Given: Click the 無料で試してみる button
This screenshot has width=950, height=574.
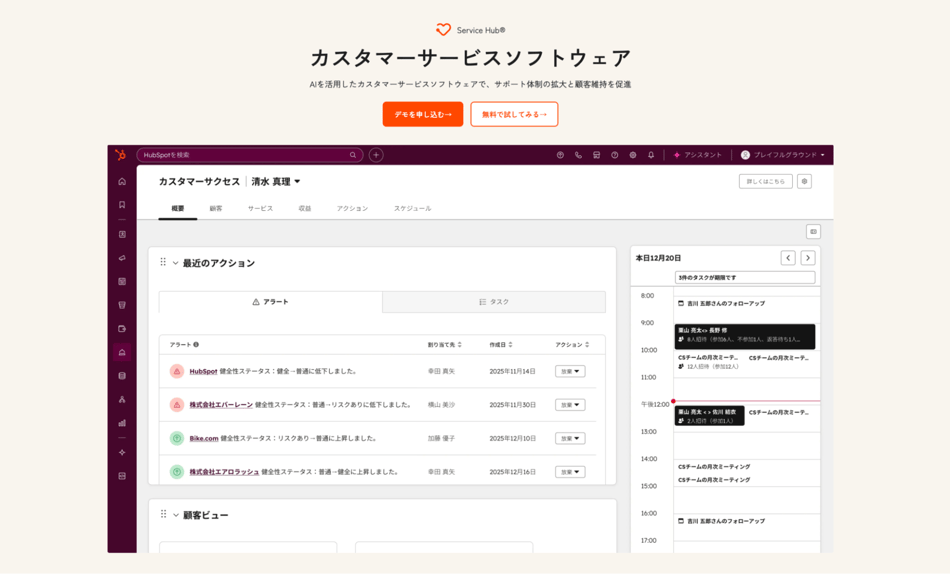Looking at the screenshot, I should [514, 114].
